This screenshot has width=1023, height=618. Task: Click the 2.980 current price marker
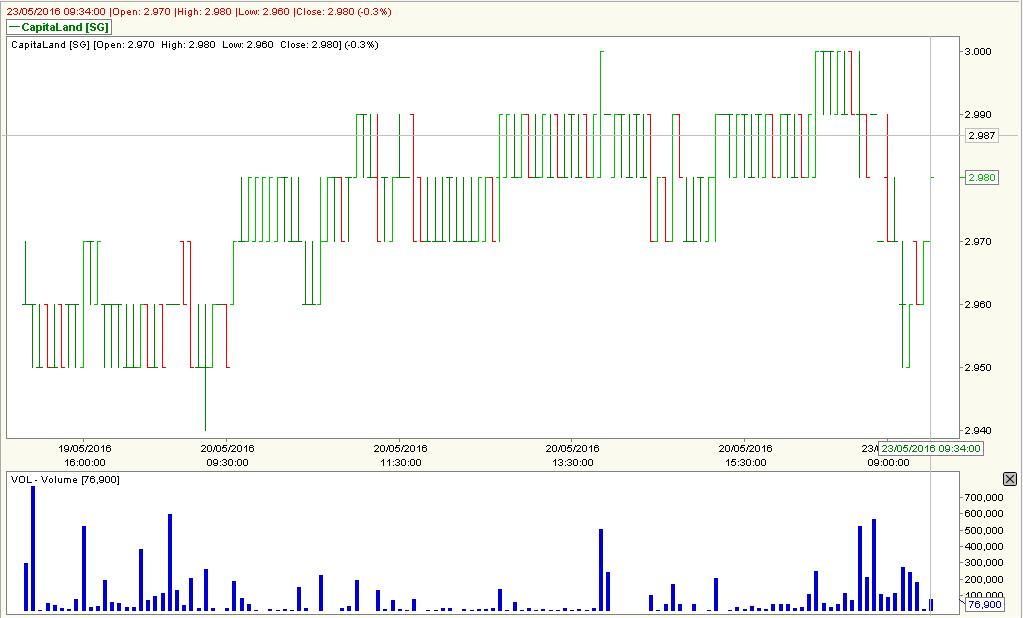(x=982, y=178)
